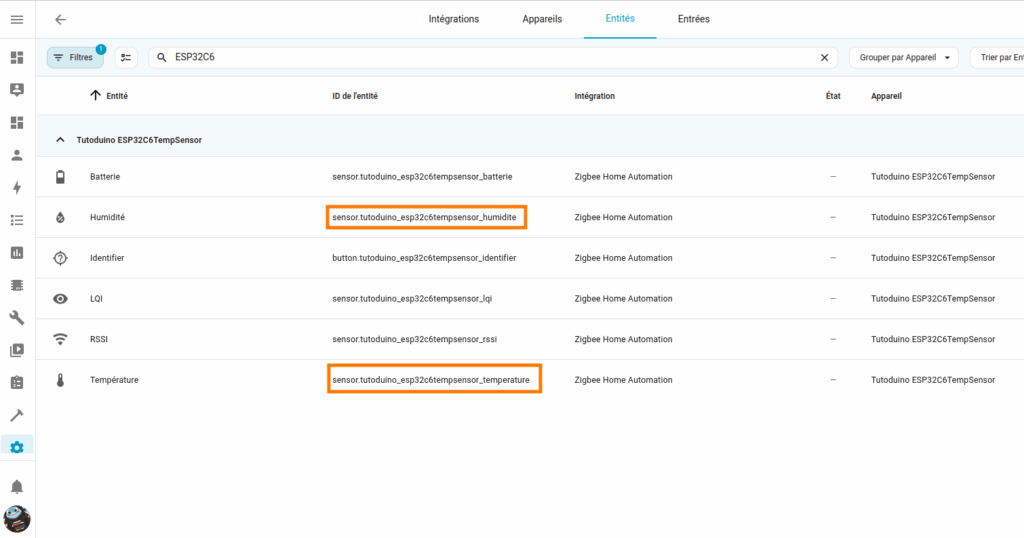Enter selection mode with checklist icon
Screen dimensions: 1024x538
(126, 57)
